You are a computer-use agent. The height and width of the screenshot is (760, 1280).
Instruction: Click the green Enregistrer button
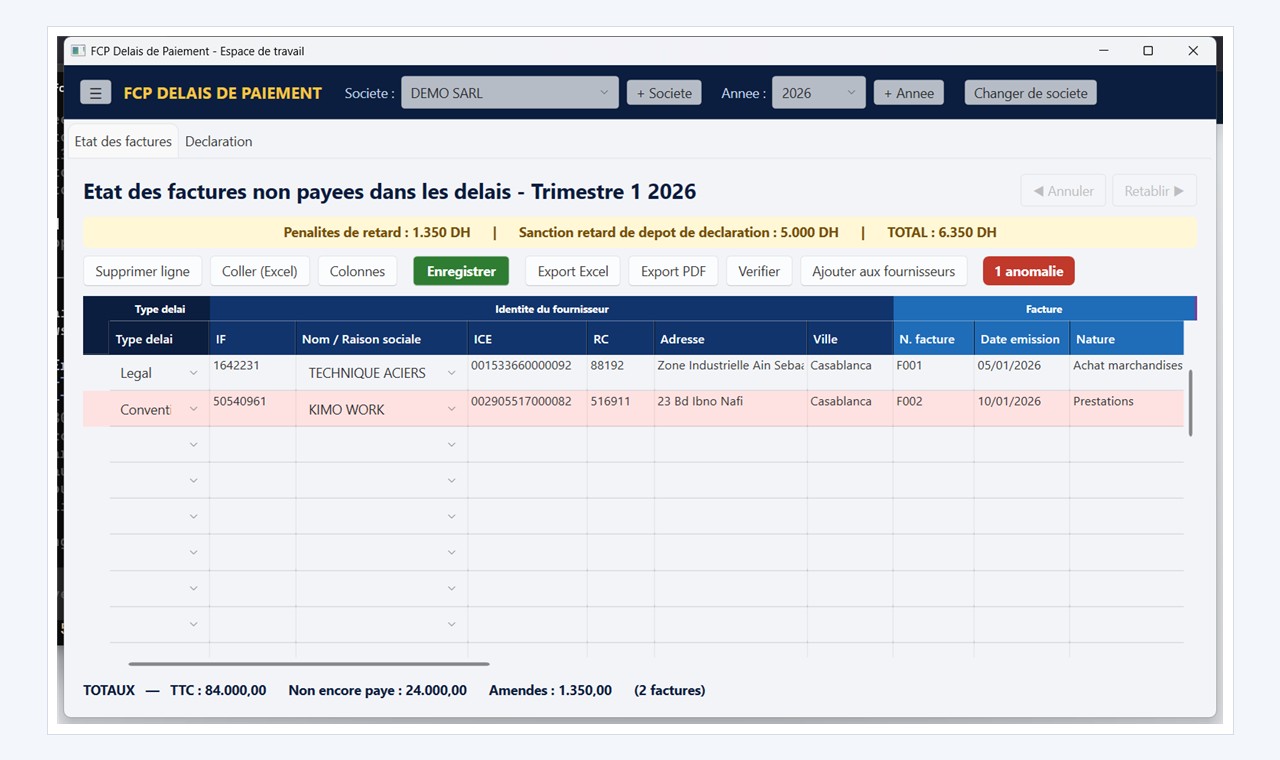461,271
